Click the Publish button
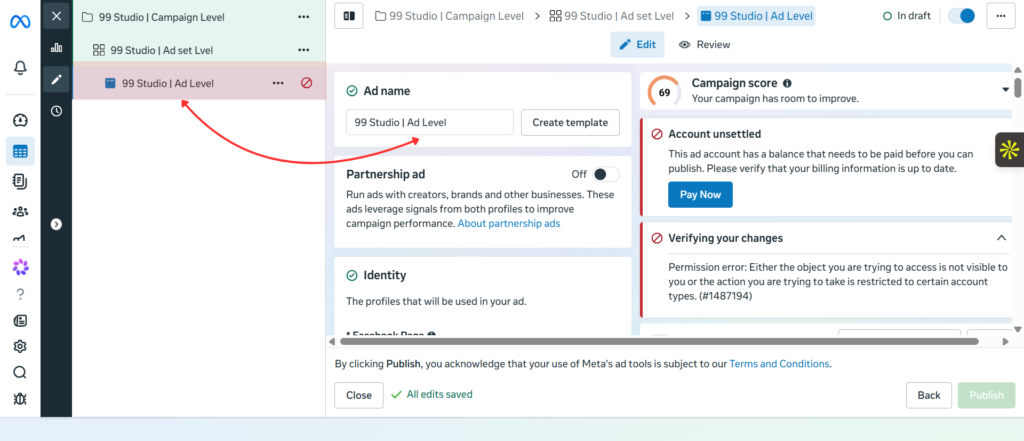The height and width of the screenshot is (441, 1024). (986, 395)
